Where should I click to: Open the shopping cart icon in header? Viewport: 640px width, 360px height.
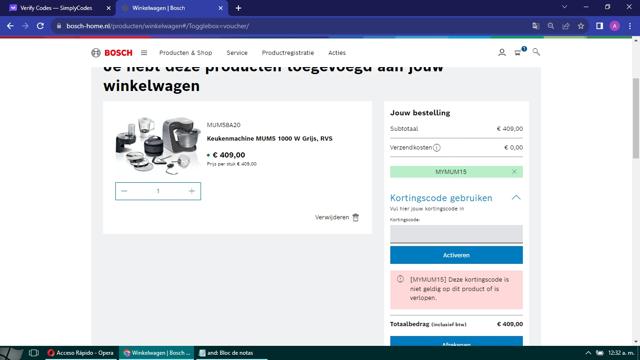tap(518, 52)
